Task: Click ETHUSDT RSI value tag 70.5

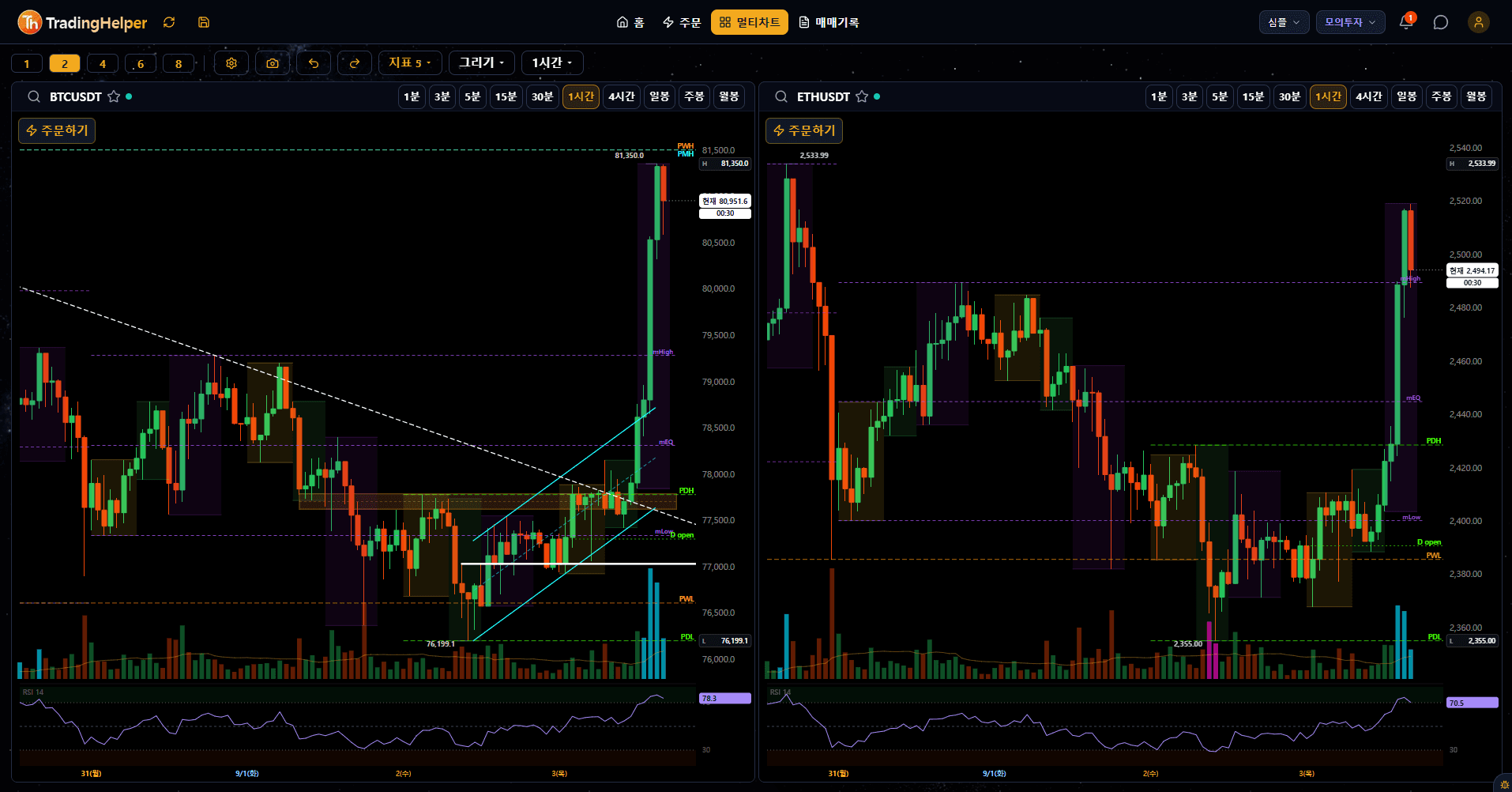Action: pyautogui.click(x=1473, y=703)
